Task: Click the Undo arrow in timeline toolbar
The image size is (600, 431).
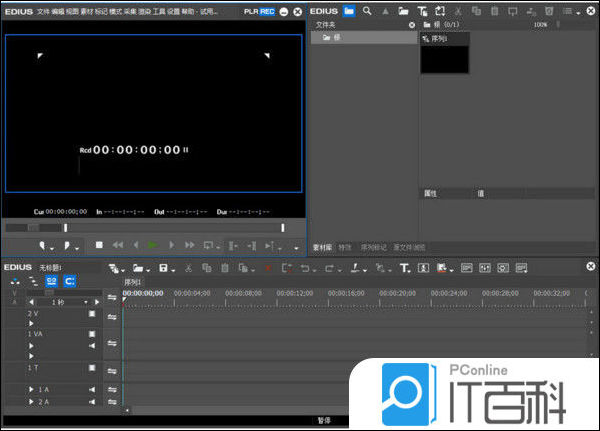Action: [x=306, y=268]
